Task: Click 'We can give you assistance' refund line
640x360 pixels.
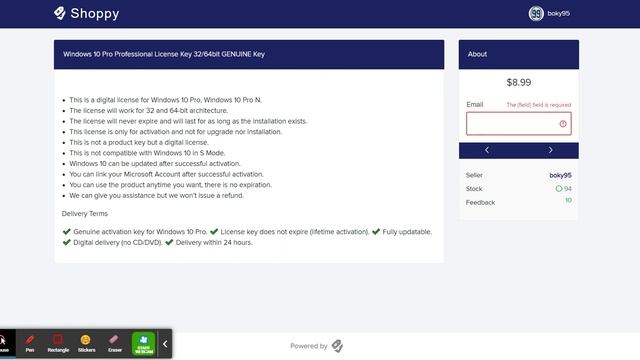Action: pos(156,196)
